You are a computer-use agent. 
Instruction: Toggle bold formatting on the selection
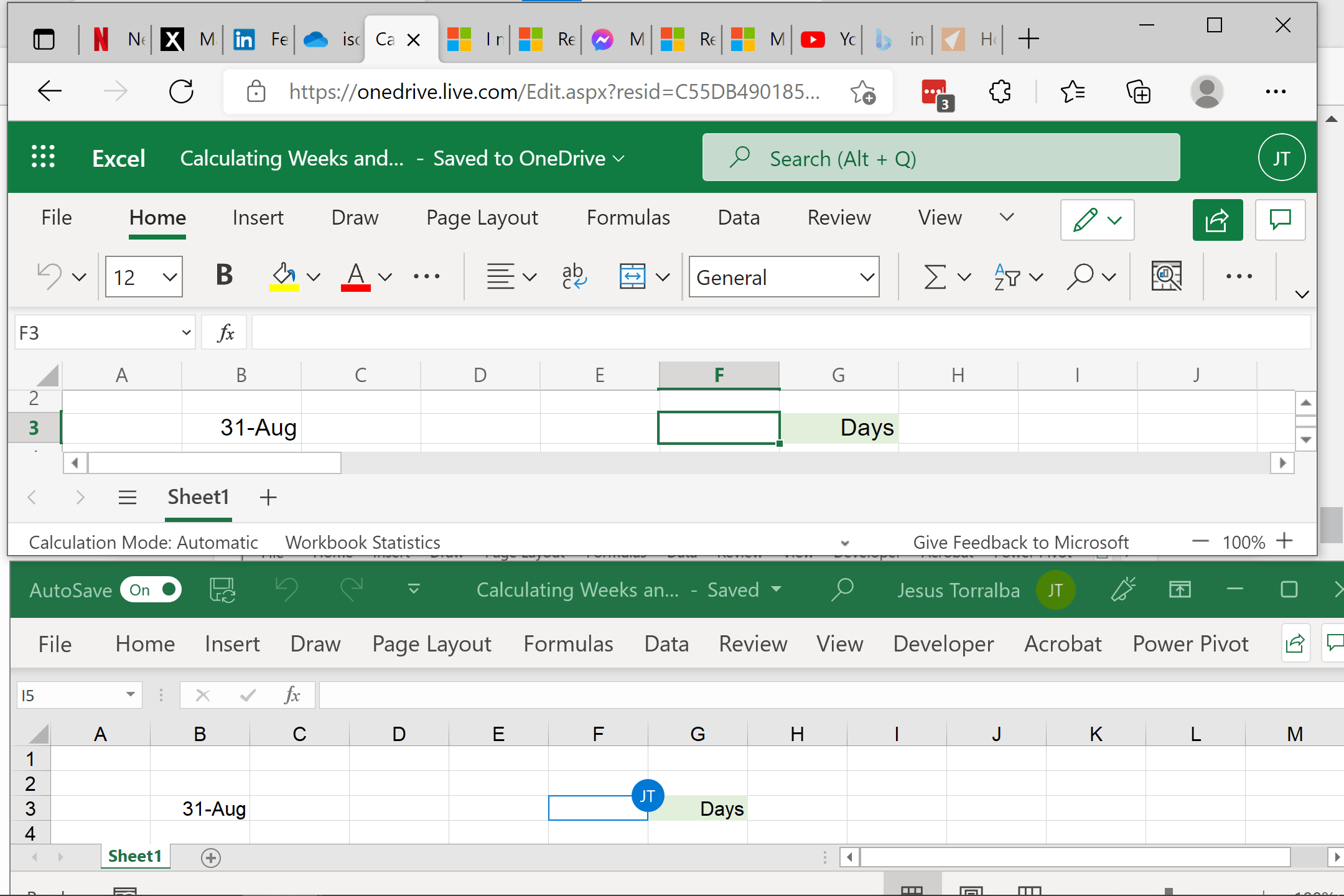coord(223,276)
